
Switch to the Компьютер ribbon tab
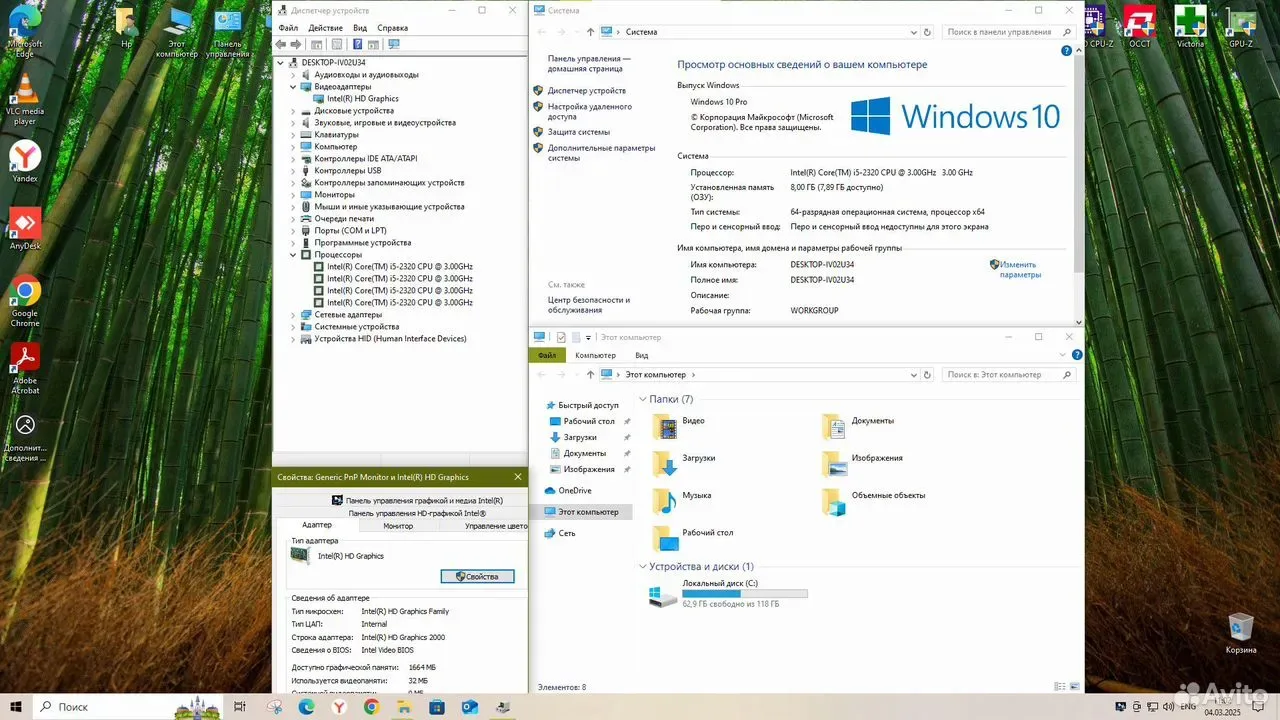(x=596, y=355)
